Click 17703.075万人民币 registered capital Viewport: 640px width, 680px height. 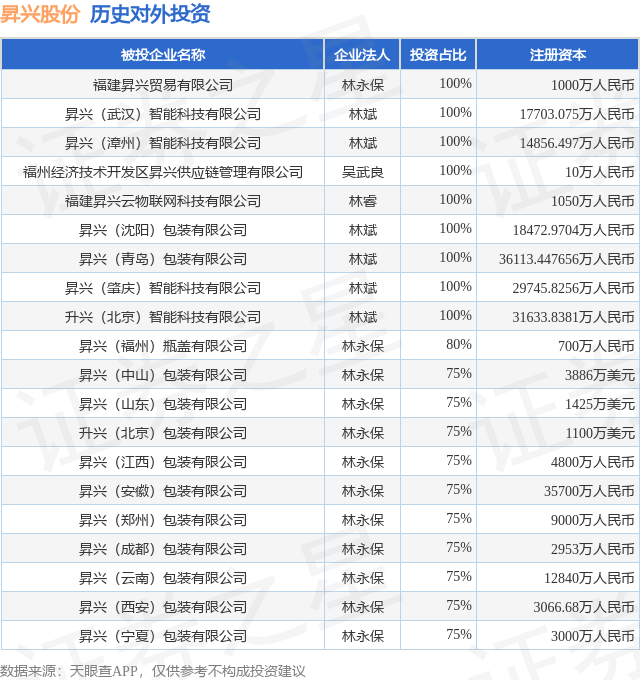577,114
